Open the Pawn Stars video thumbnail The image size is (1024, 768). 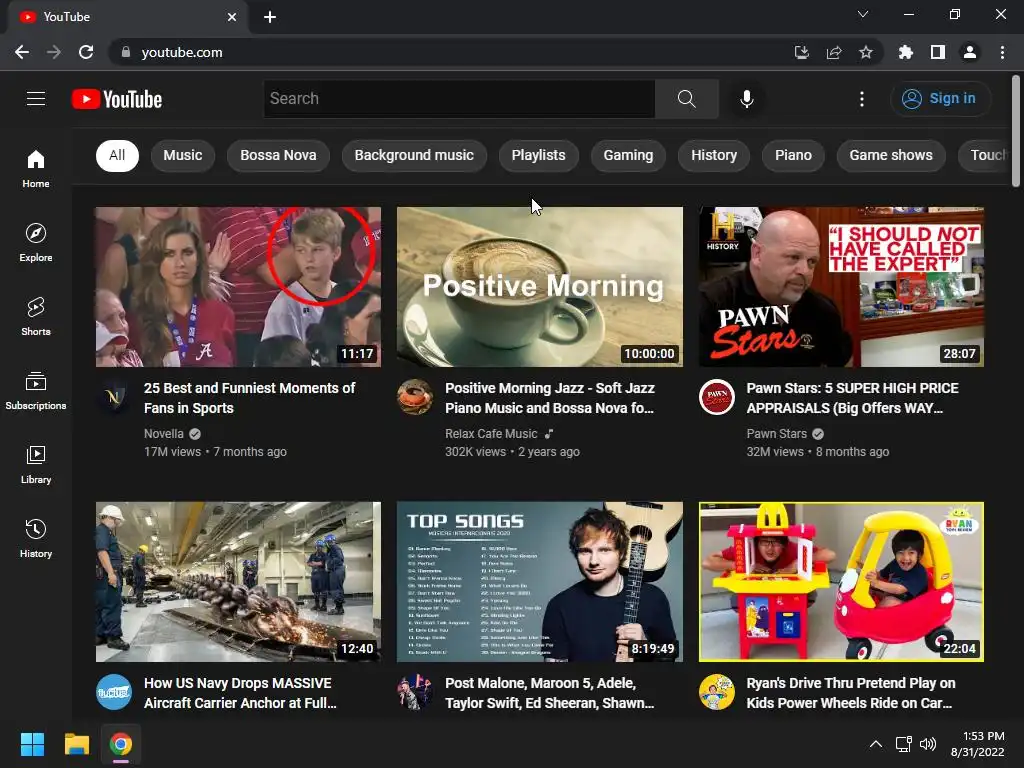[841, 287]
